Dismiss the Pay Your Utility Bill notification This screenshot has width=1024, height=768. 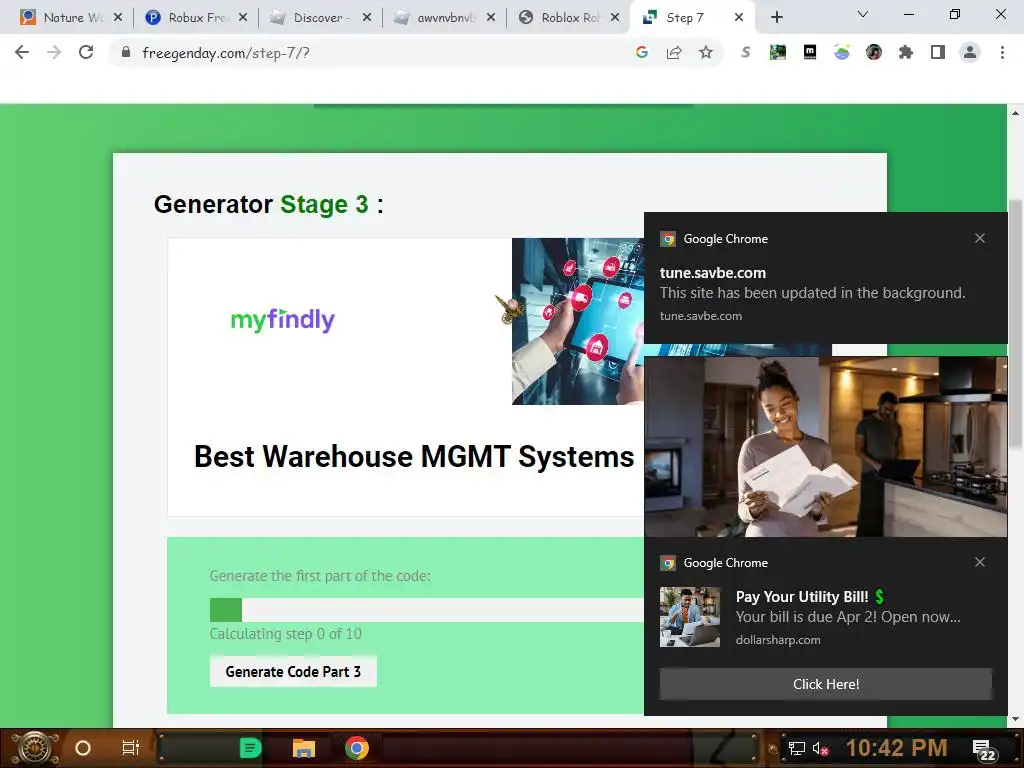pyautogui.click(x=980, y=562)
